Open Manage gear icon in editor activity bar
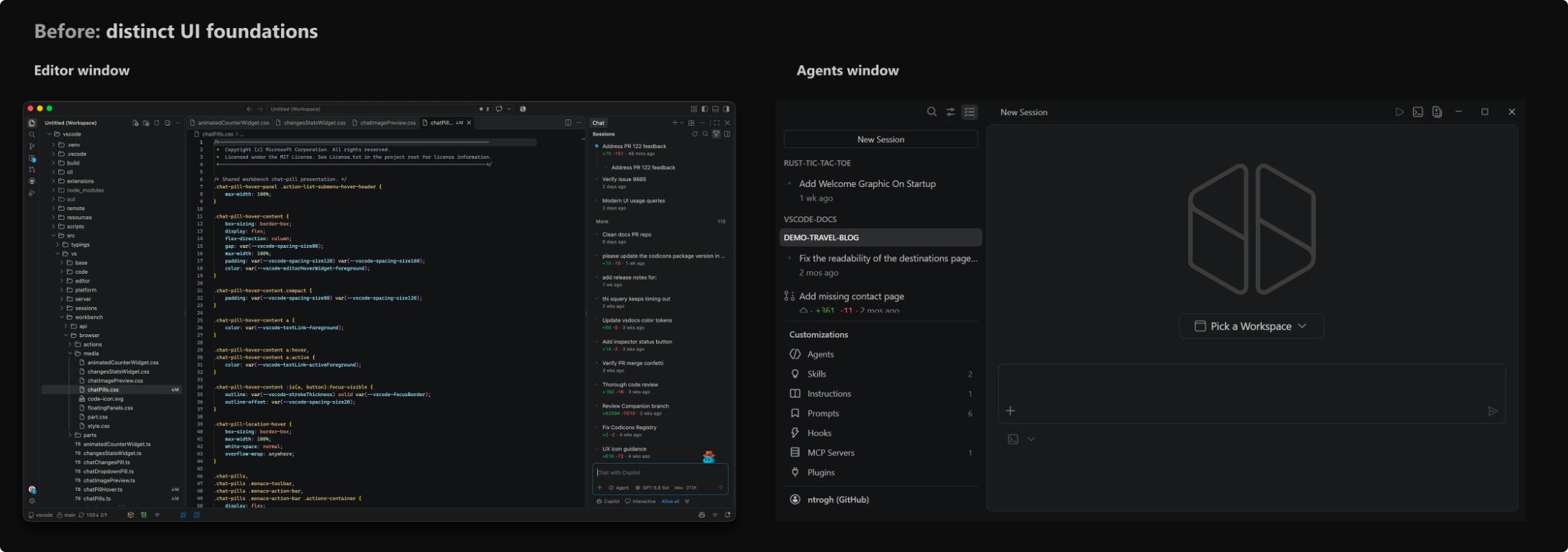The image size is (1568, 552). click(x=32, y=501)
